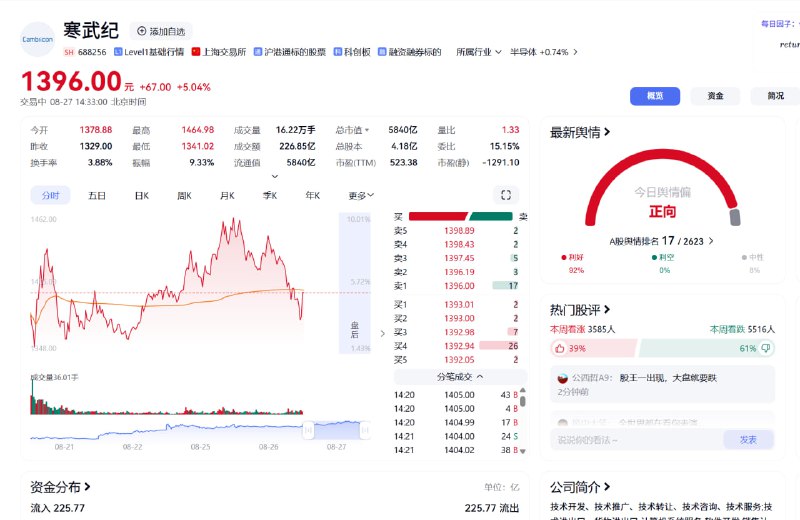Expand more quote data chevron below stats

tap(274, 177)
